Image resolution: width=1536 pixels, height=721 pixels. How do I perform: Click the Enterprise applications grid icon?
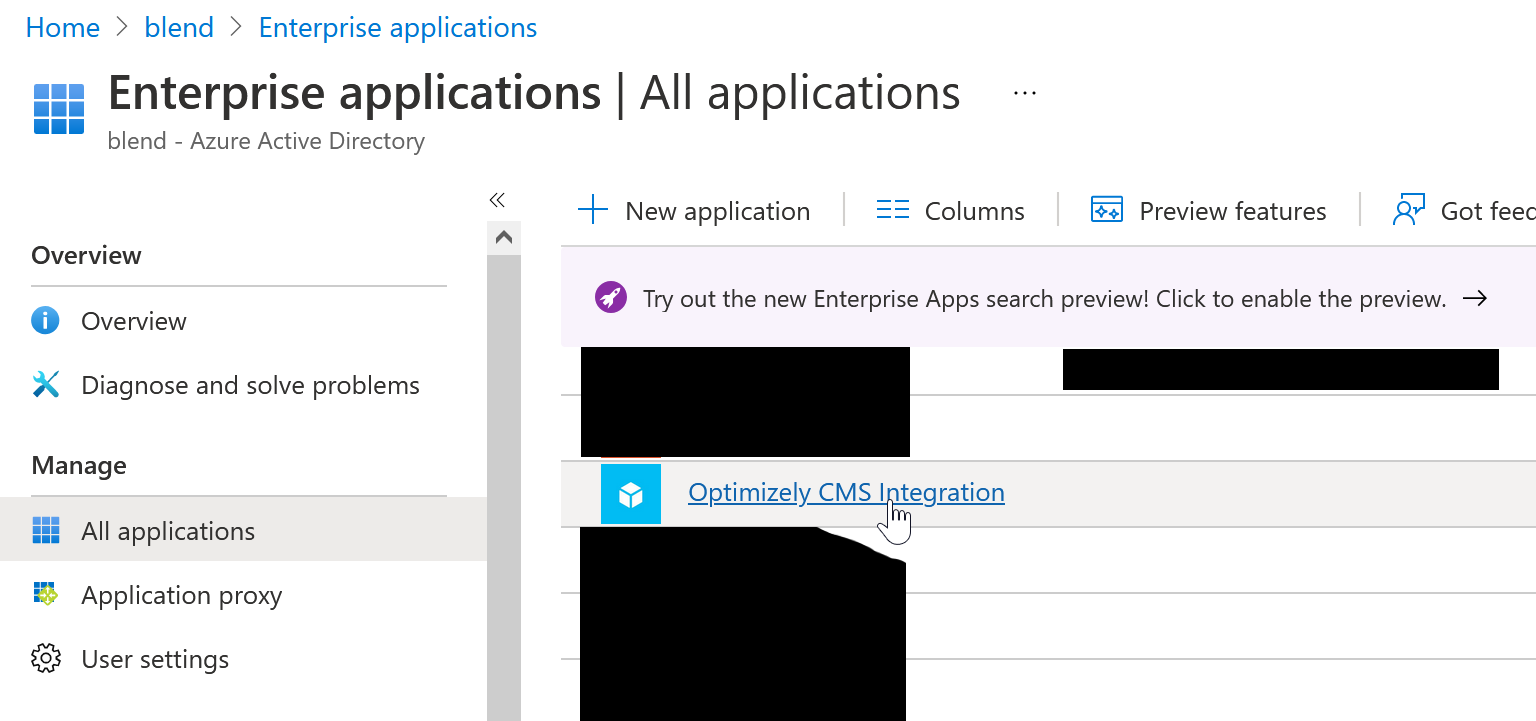[x=59, y=108]
